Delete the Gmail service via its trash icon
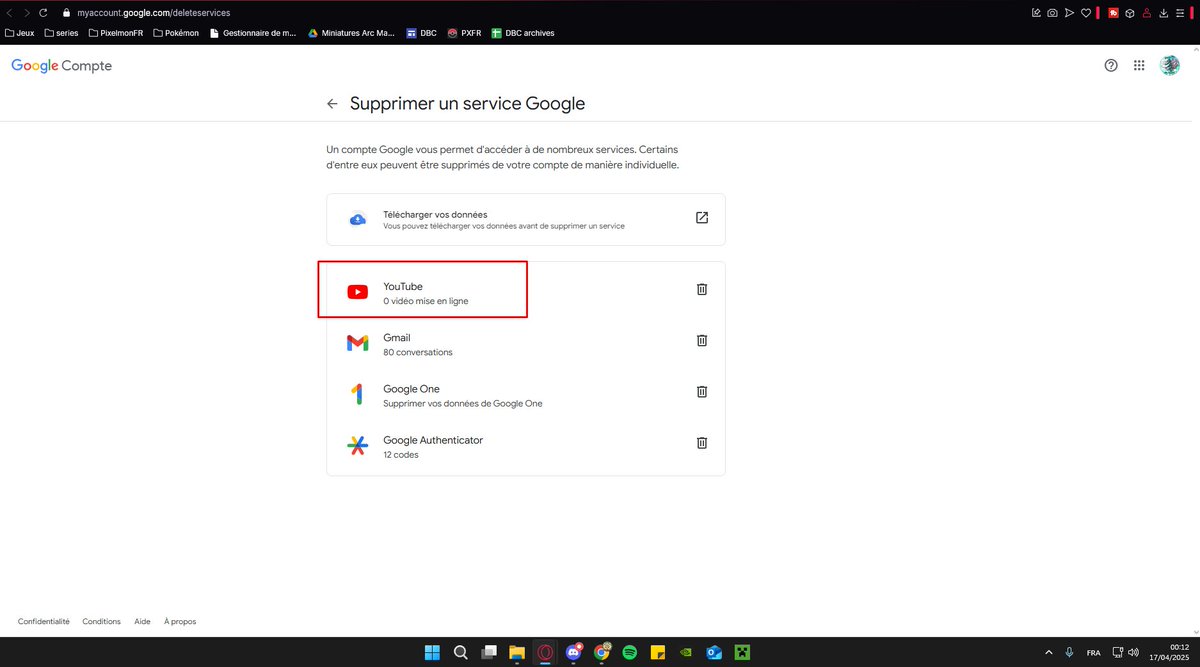The image size is (1200, 667). tap(702, 340)
